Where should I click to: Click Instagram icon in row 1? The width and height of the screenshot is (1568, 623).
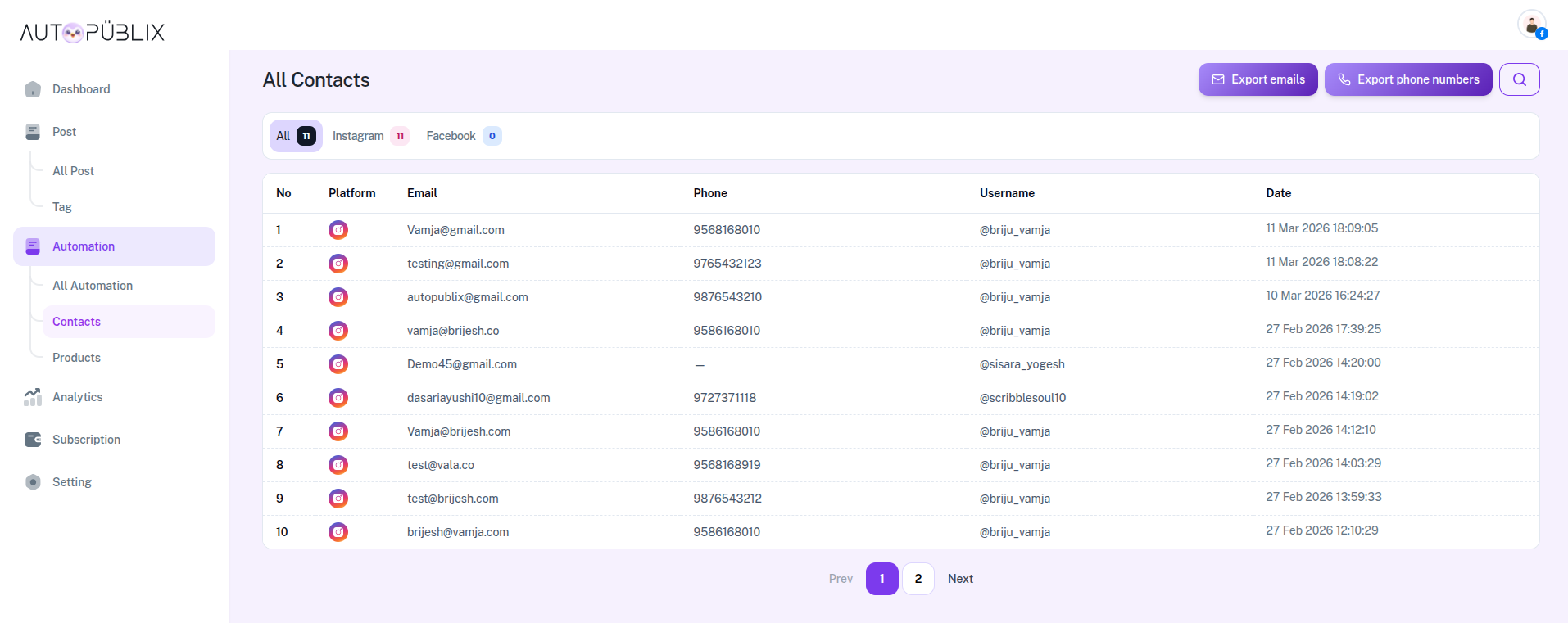tap(338, 230)
